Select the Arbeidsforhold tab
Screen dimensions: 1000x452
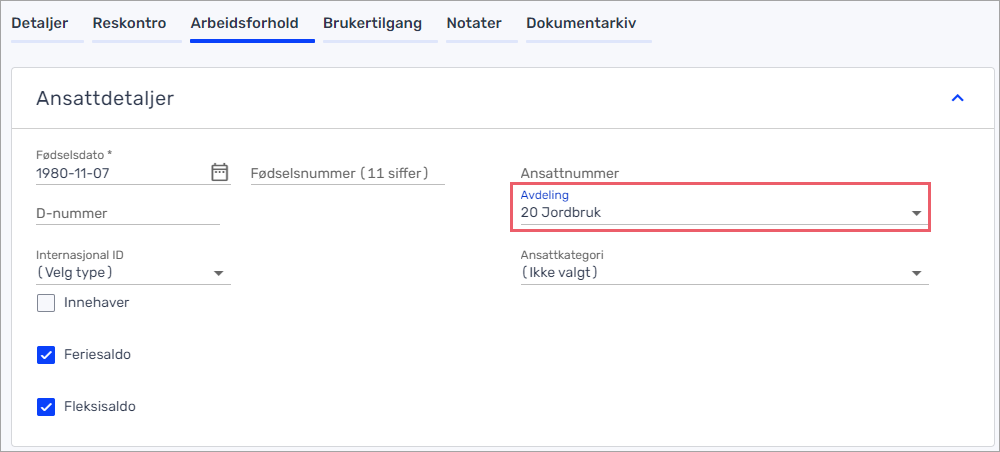pos(252,23)
